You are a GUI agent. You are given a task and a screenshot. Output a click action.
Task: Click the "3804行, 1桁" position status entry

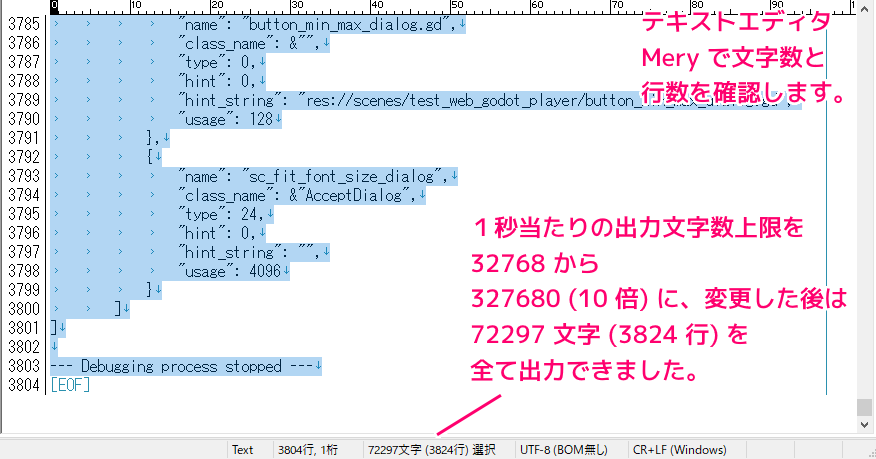(x=308, y=450)
